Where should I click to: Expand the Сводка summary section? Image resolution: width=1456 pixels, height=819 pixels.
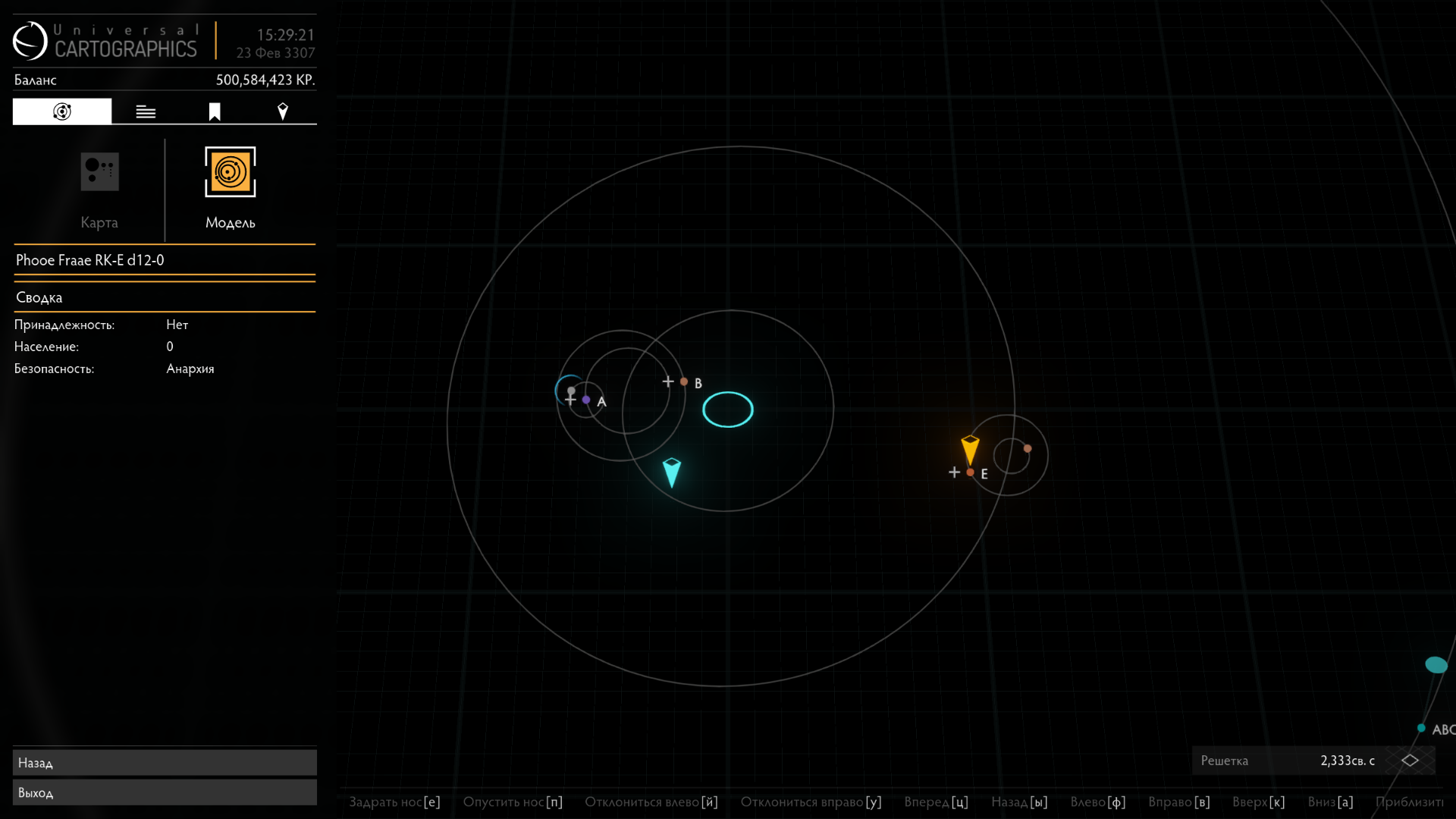165,297
